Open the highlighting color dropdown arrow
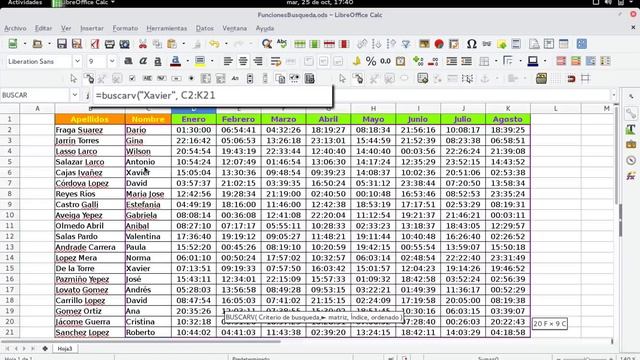The width and height of the screenshot is (640, 360). coord(212,61)
